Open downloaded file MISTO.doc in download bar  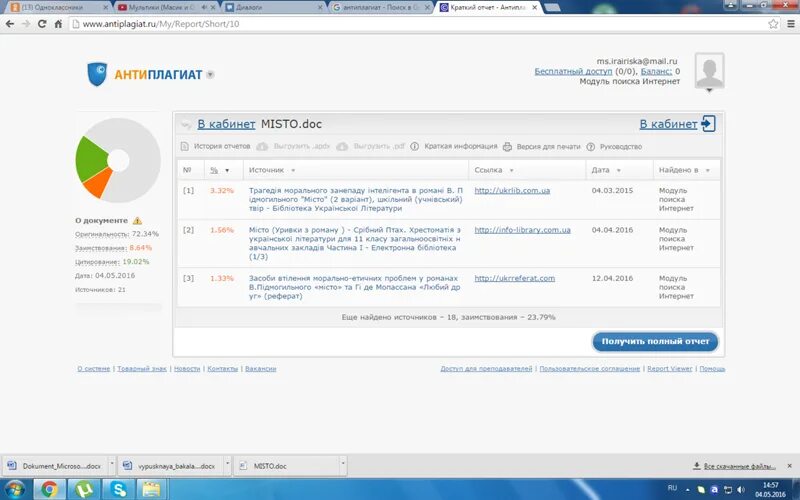[x=287, y=466]
